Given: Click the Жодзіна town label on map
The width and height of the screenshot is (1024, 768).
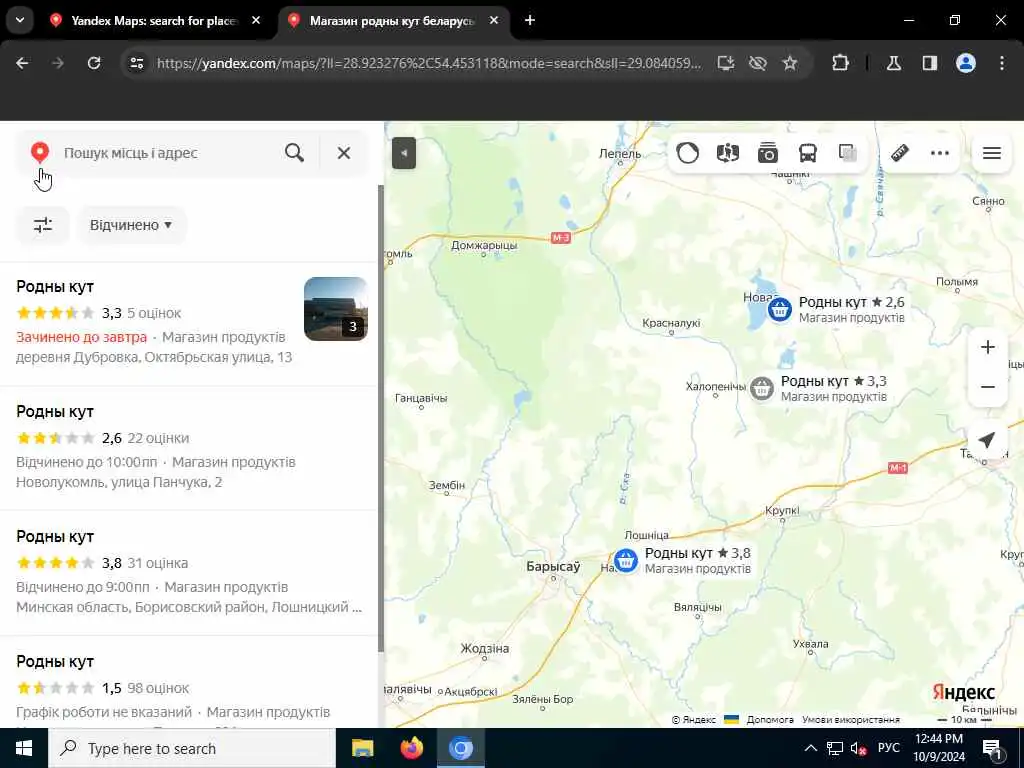Looking at the screenshot, I should pos(485,648).
